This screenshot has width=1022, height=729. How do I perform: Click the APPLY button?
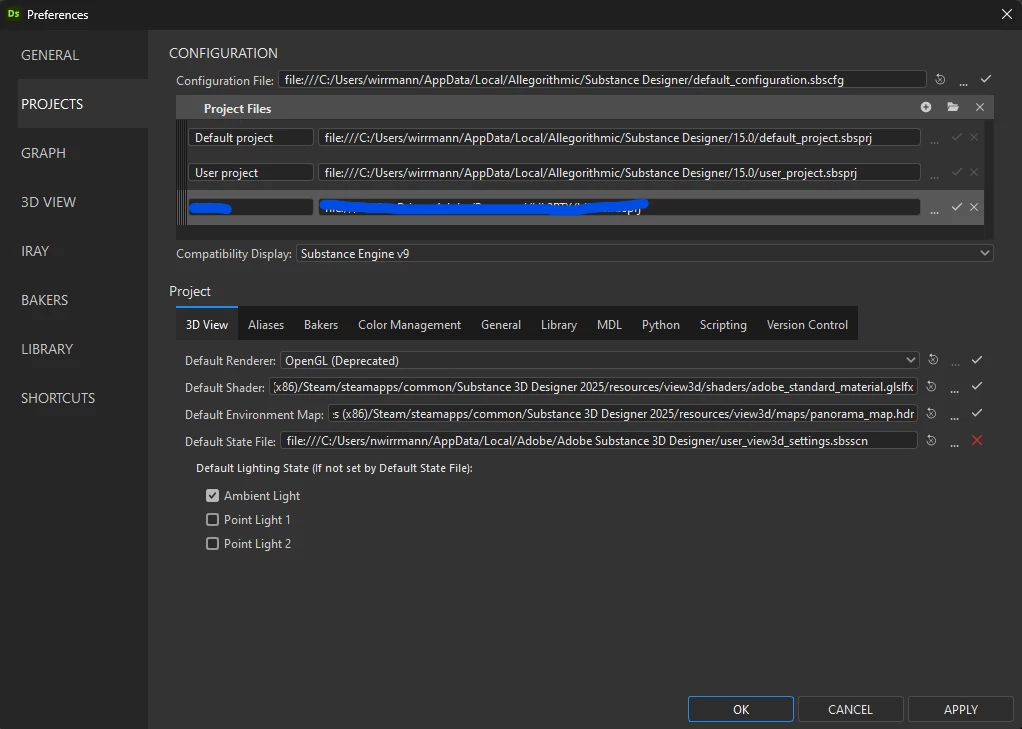coord(961,709)
